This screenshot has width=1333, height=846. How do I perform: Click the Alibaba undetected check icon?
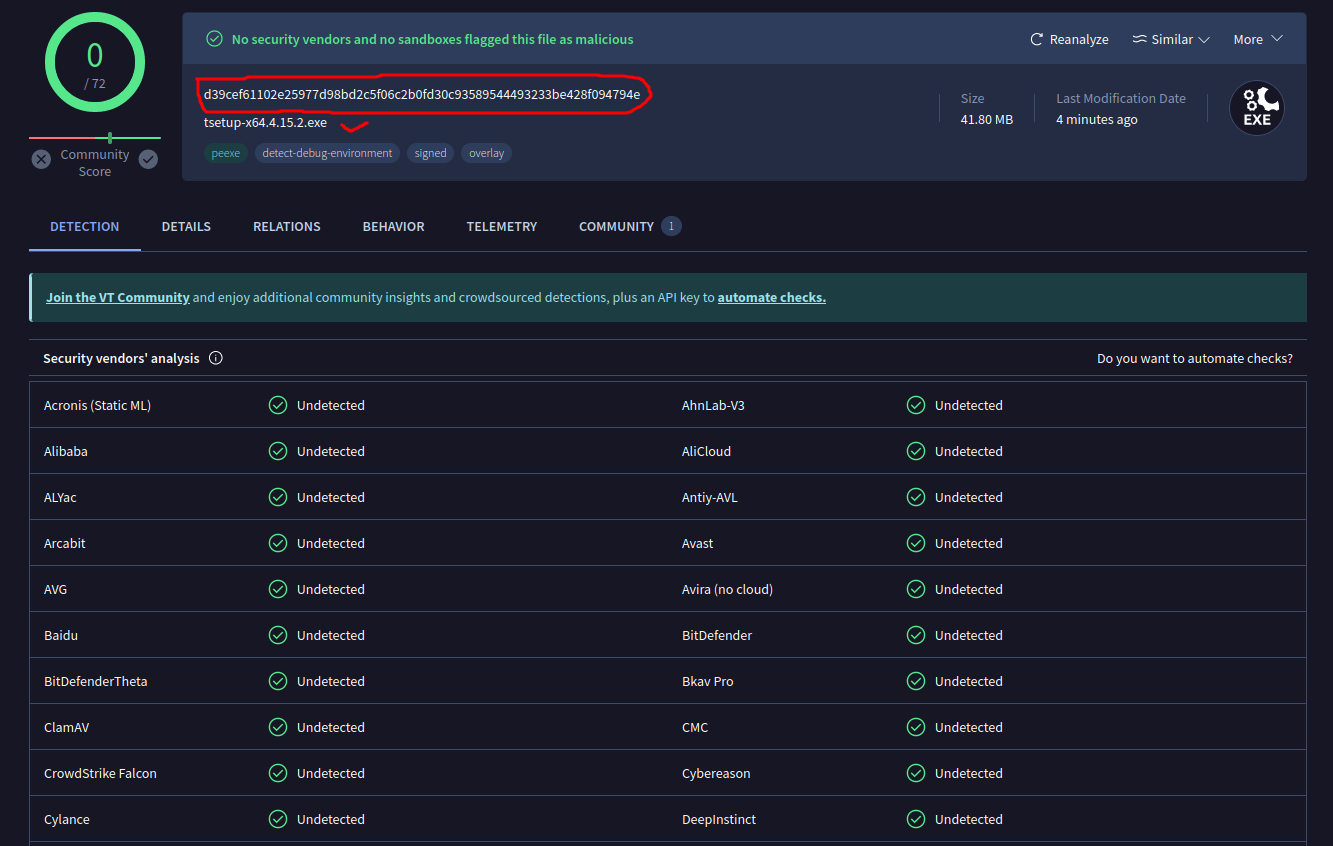click(278, 451)
